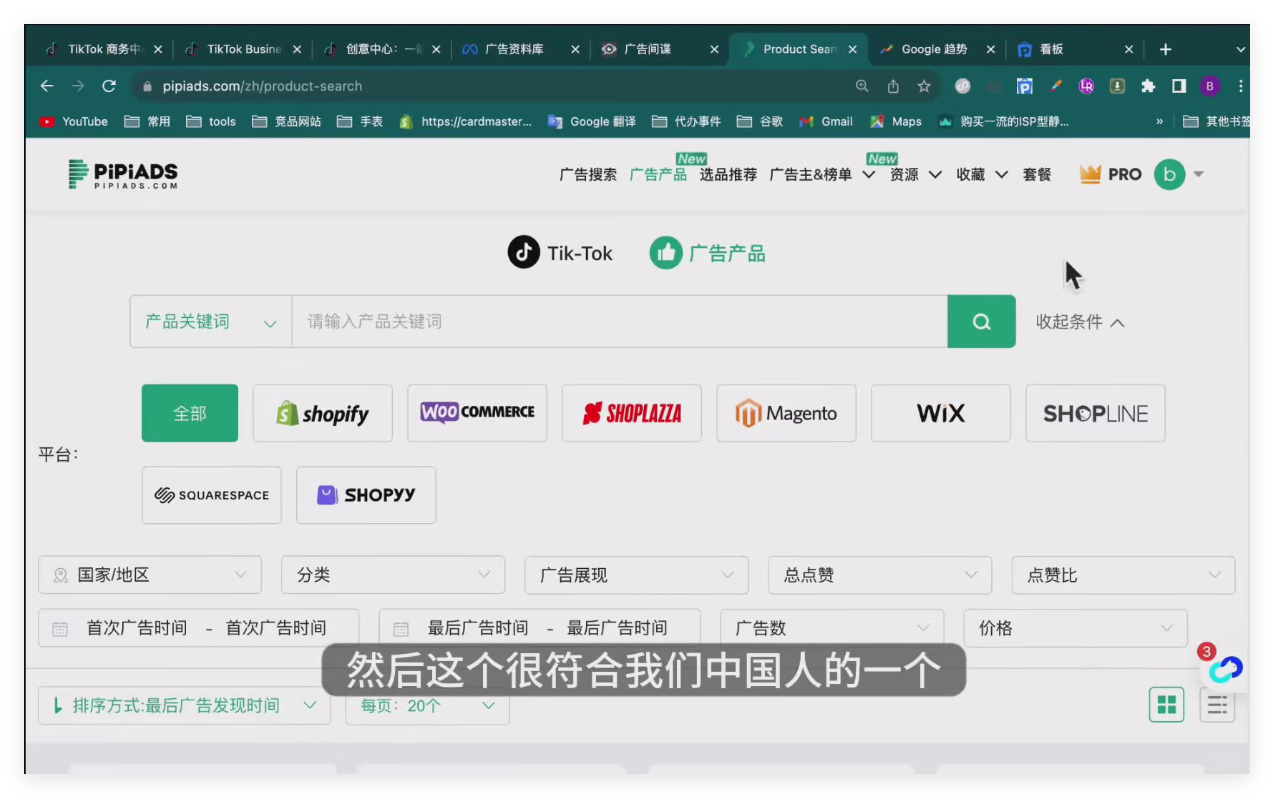Select the 全部 platform filter

click(x=190, y=413)
